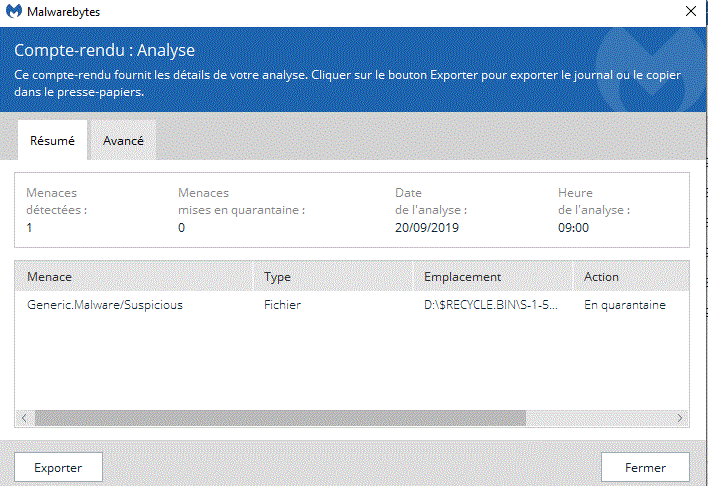Switch to the Résumé tab

point(52,140)
